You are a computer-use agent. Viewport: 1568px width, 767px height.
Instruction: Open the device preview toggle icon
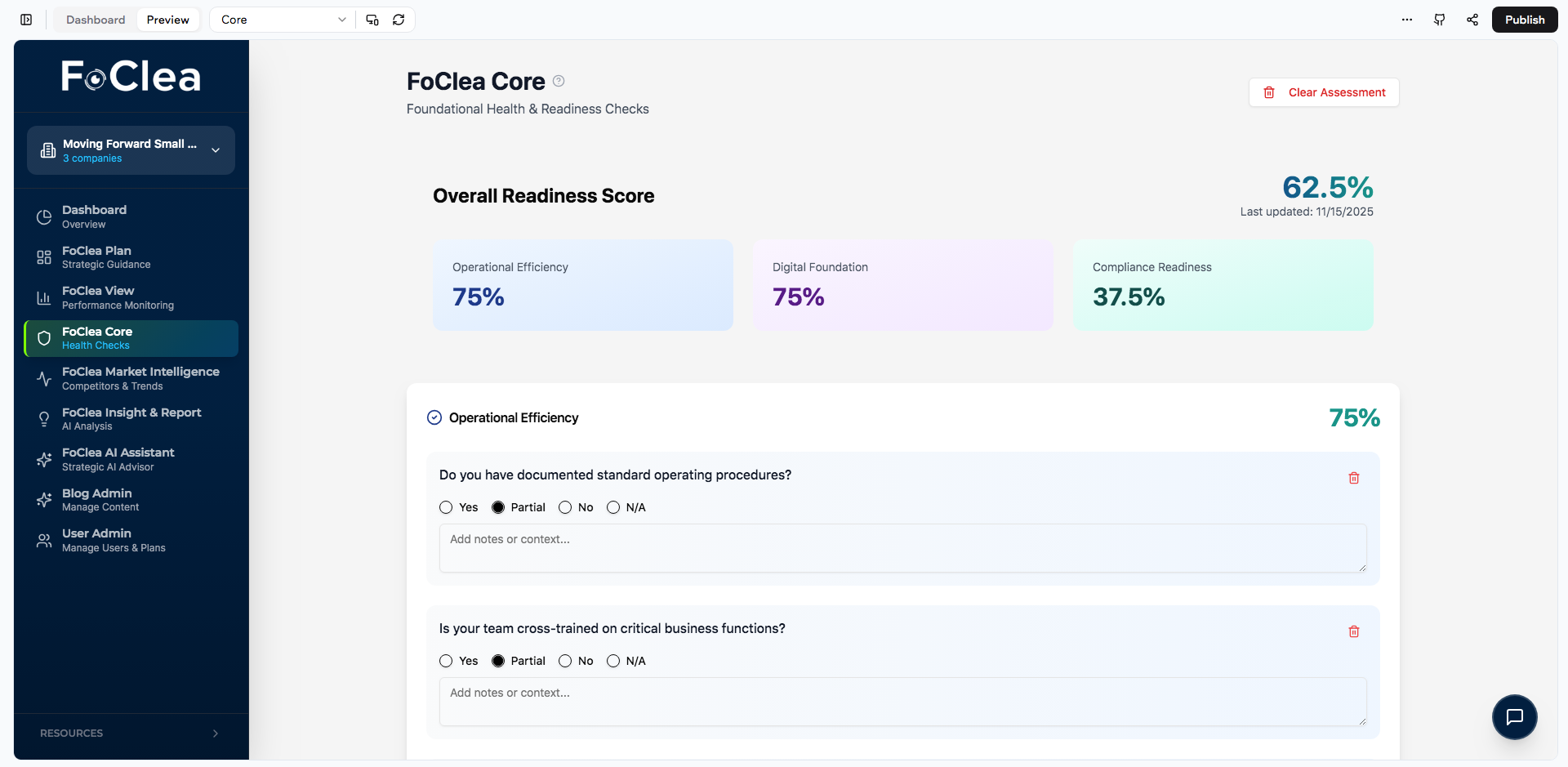[372, 19]
